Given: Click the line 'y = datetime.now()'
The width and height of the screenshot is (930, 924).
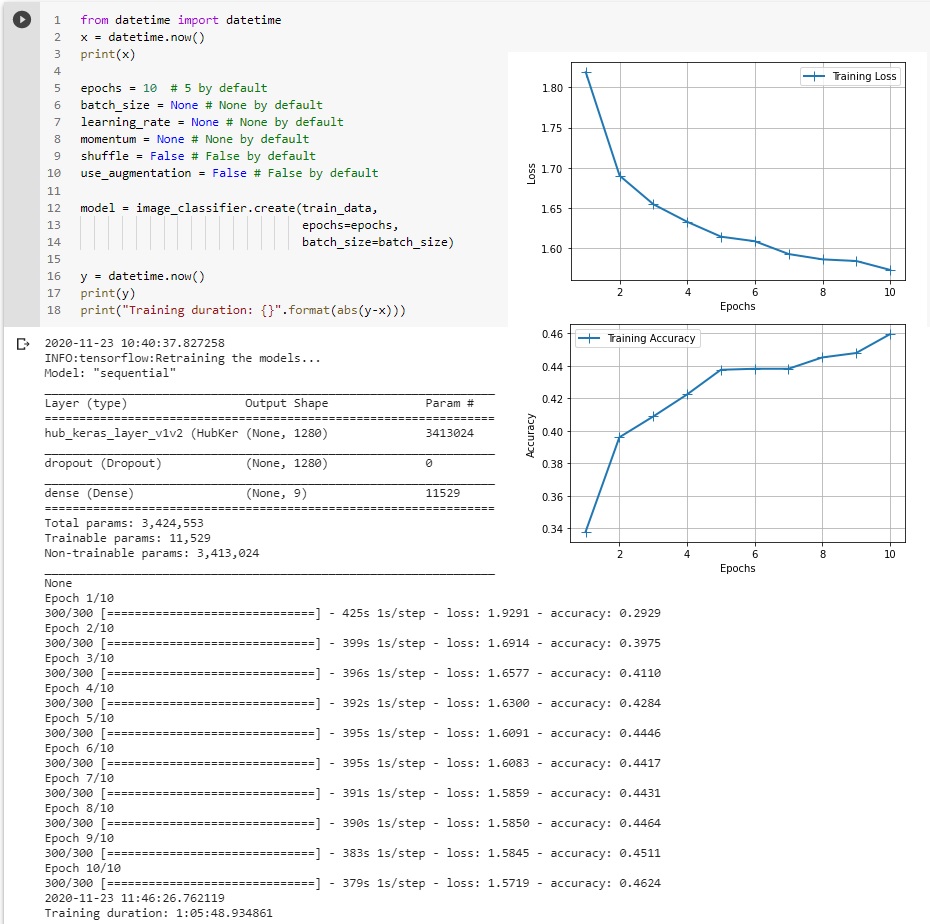Looking at the screenshot, I should (x=142, y=276).
